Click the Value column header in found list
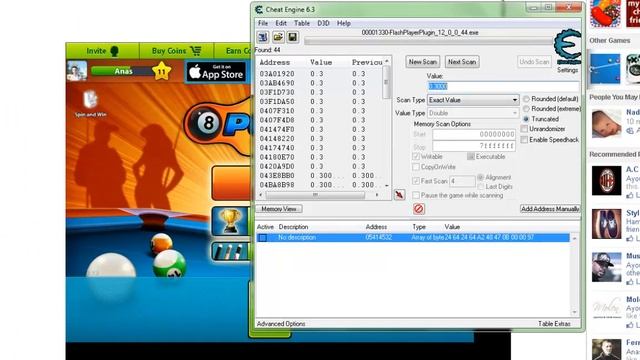 [x=321, y=62]
